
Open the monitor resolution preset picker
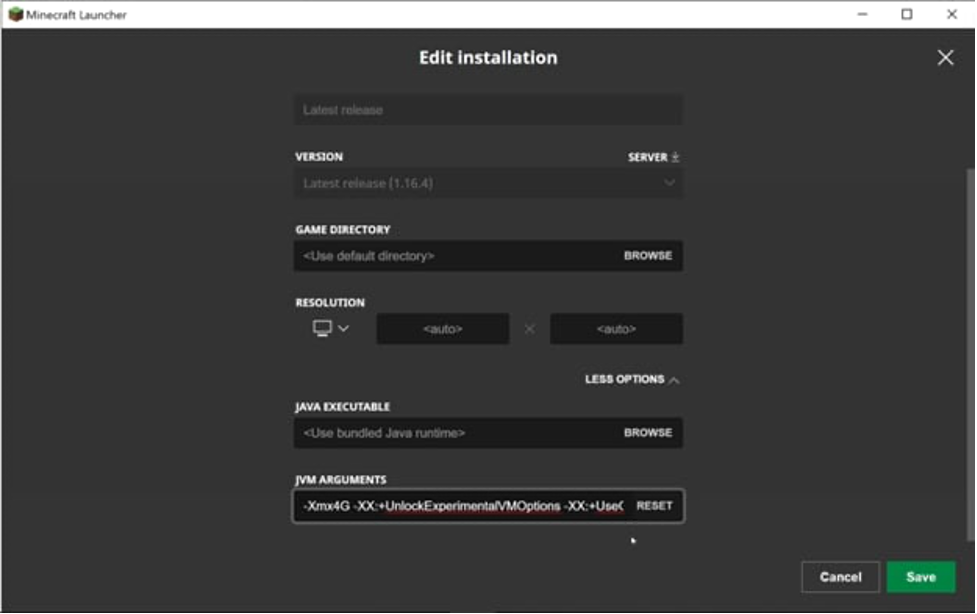click(331, 328)
